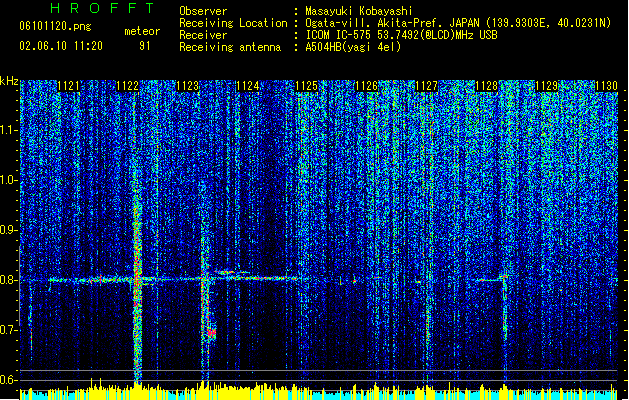The image size is (629, 400).
Task: Click the kHz axis unit label
Action: 9,81
